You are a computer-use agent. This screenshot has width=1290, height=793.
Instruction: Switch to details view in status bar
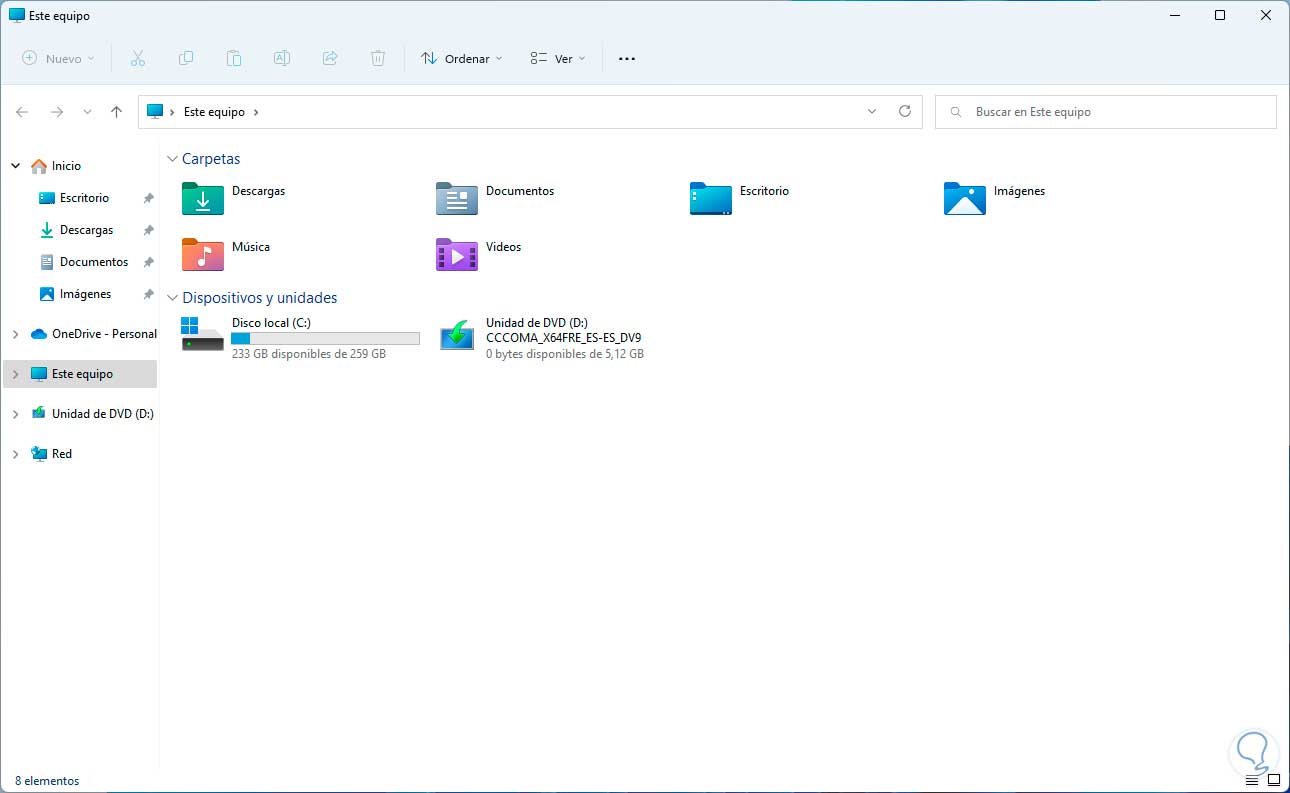(1252, 780)
